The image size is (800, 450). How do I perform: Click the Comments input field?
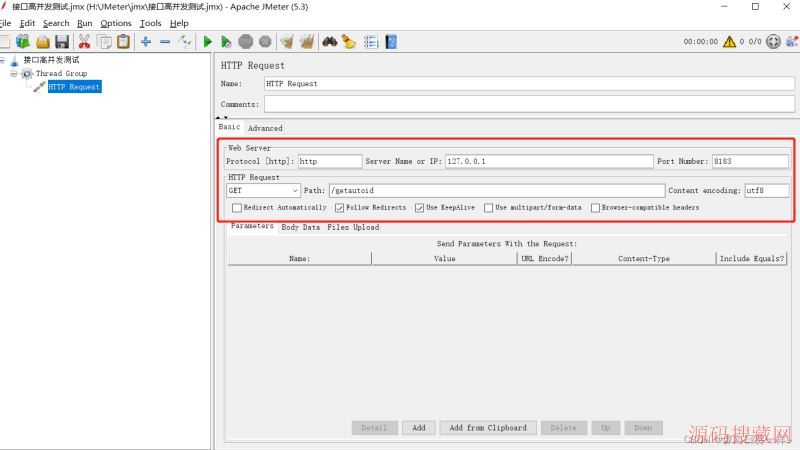[529, 104]
